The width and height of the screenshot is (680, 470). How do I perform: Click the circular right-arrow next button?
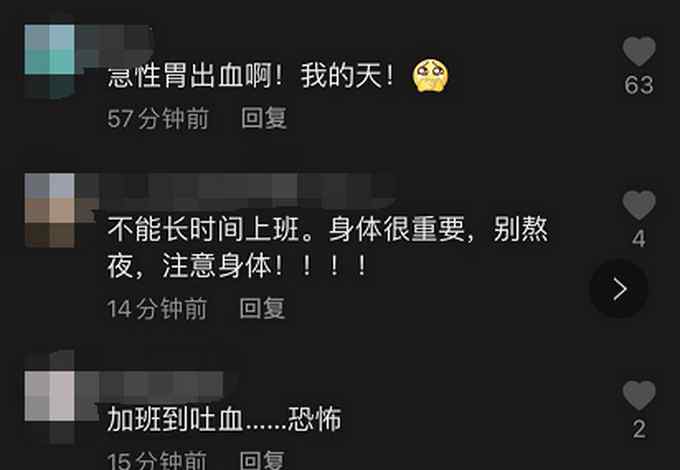[x=619, y=289]
